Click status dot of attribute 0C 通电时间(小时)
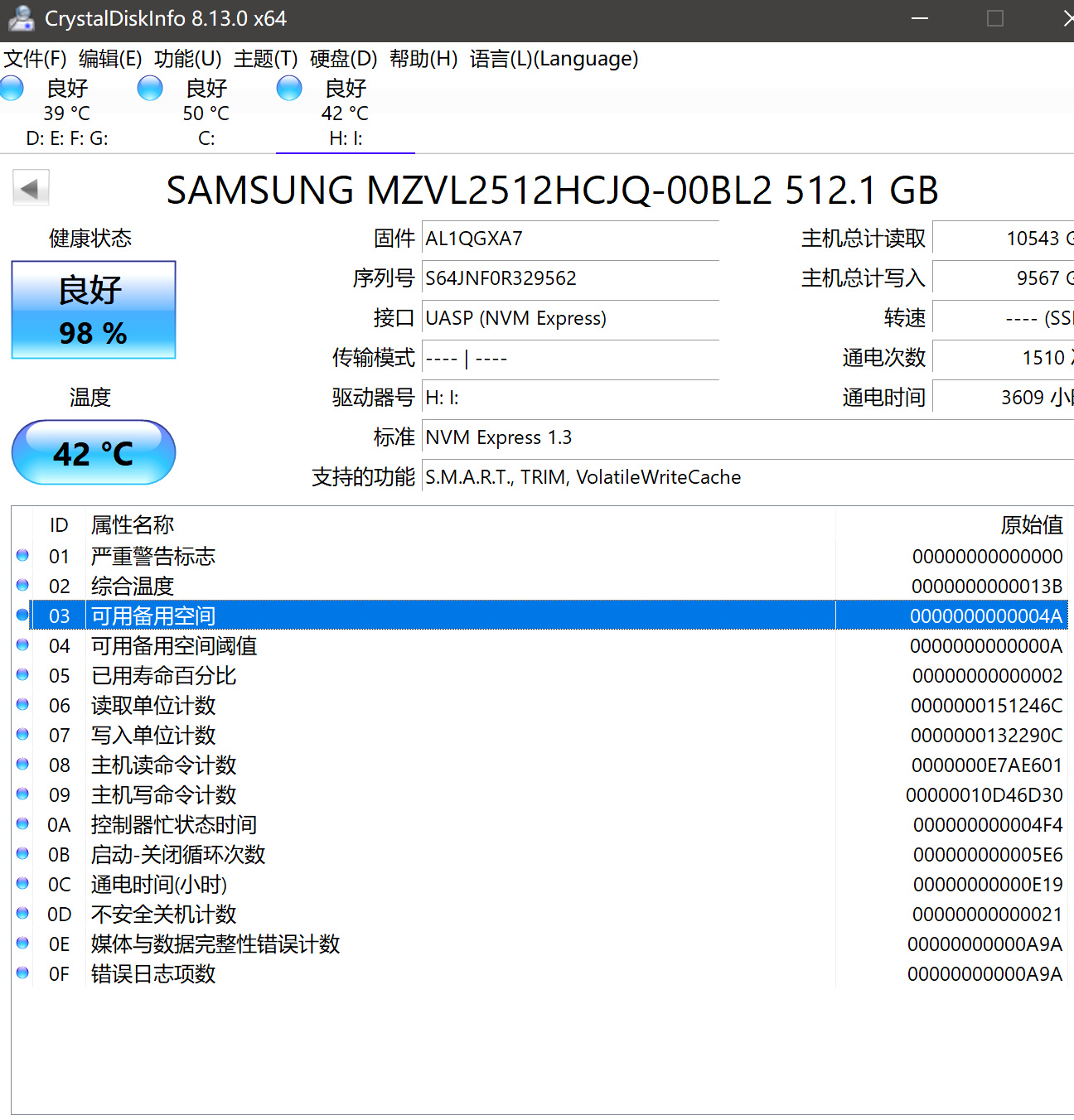 click(22, 883)
